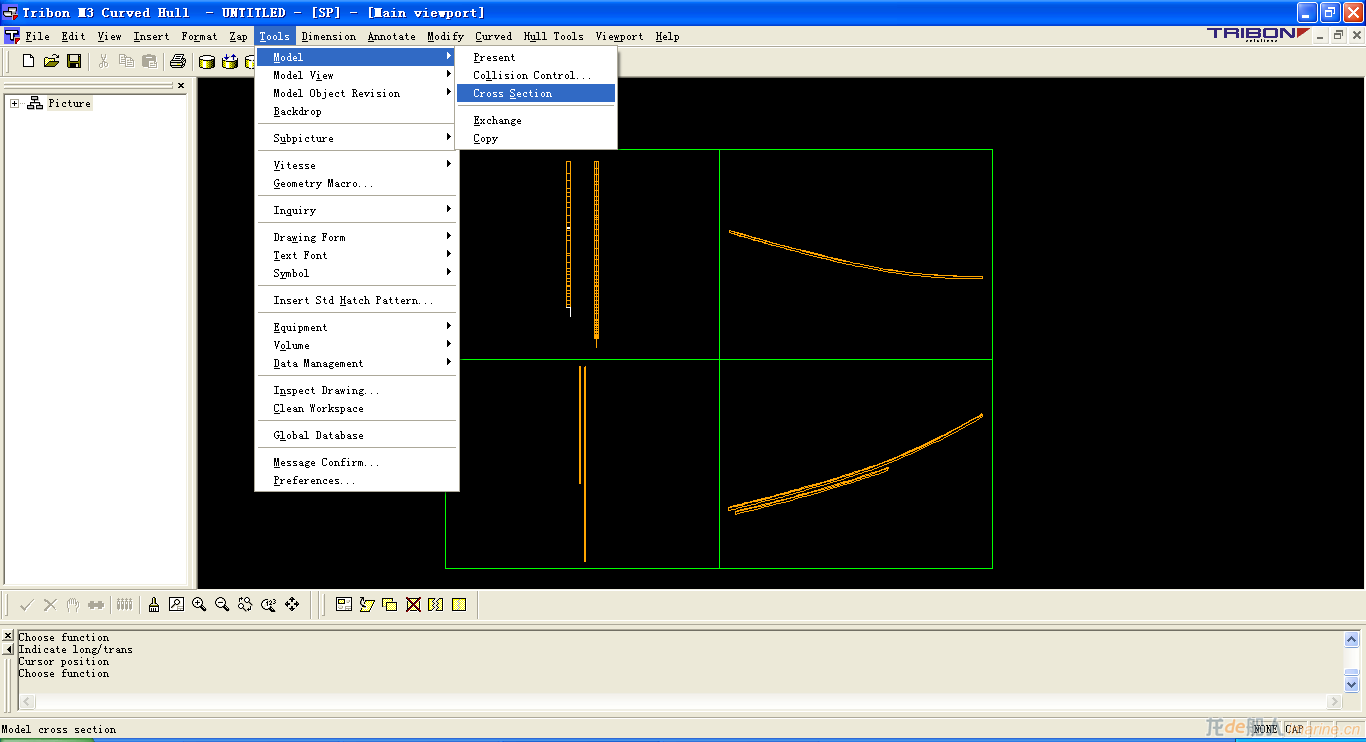Image resolution: width=1366 pixels, height=742 pixels.
Task: Click the greyed-out Copy icon
Action: (x=126, y=61)
